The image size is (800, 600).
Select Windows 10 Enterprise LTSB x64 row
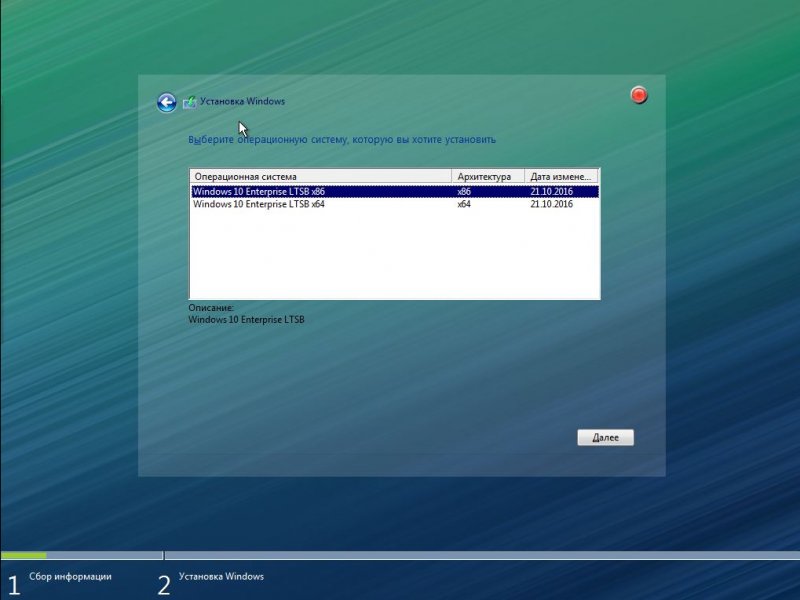(395, 204)
